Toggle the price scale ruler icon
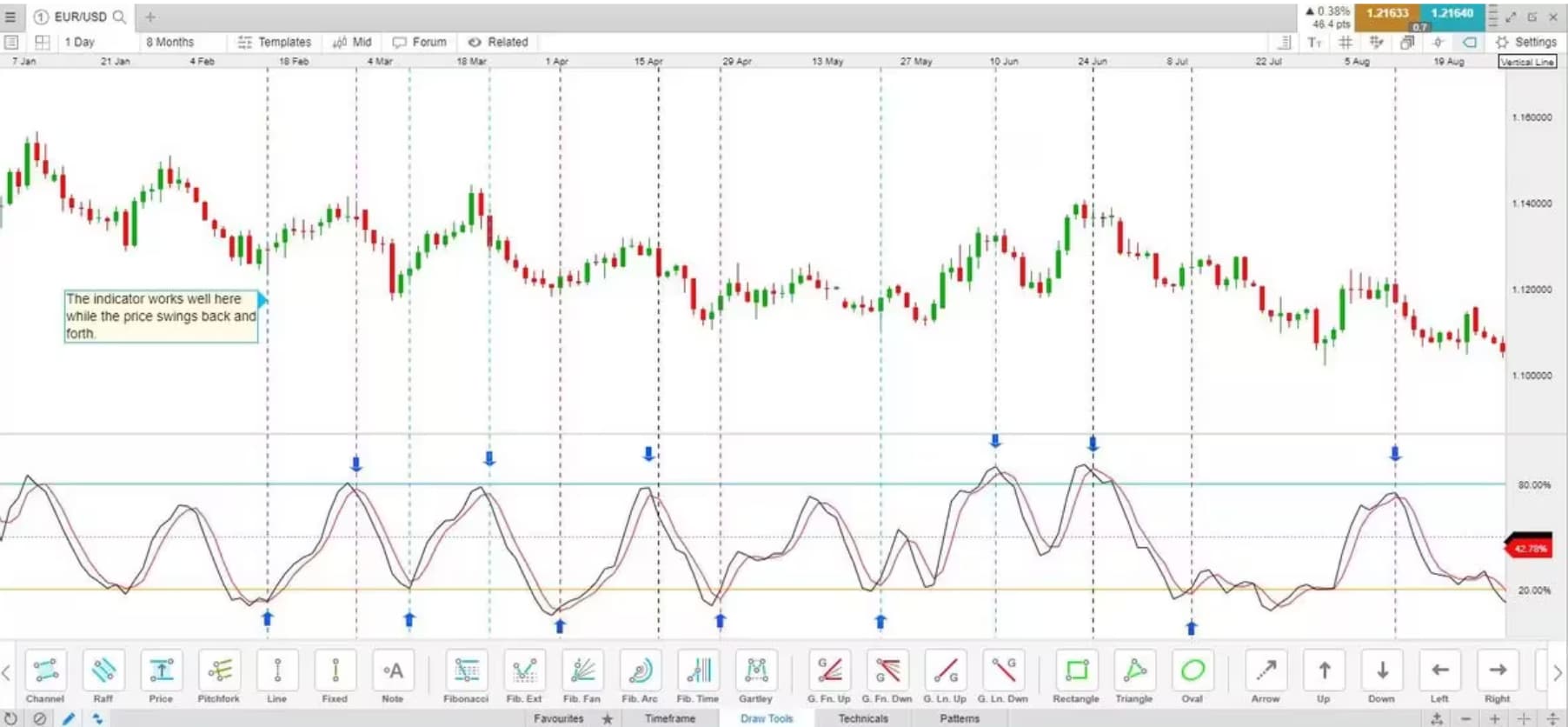 click(1284, 42)
